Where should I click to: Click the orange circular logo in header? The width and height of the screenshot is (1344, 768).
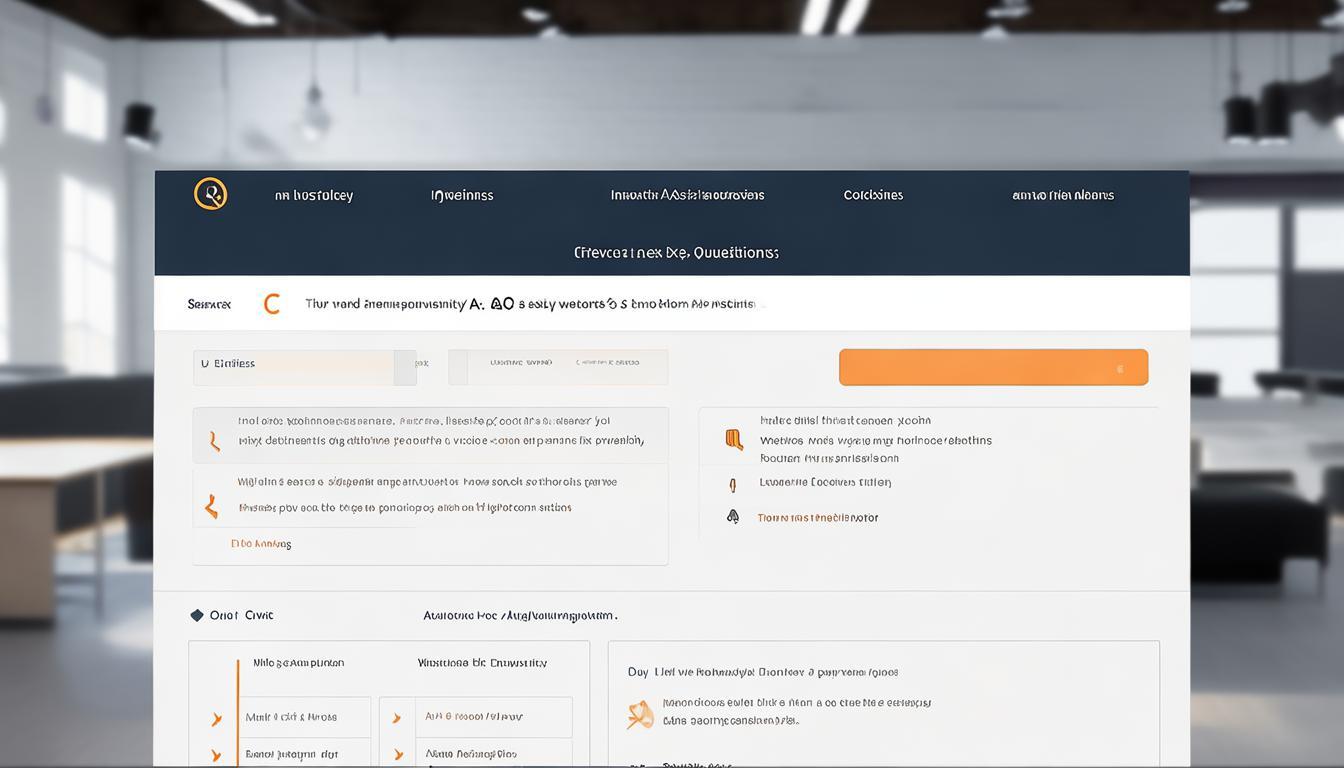(x=210, y=194)
